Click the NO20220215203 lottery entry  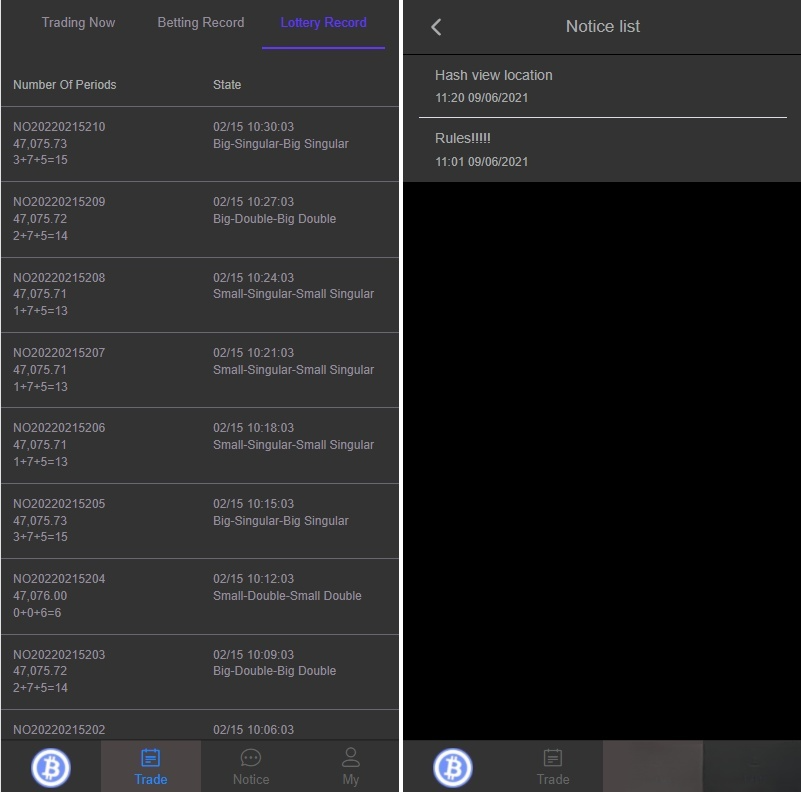point(199,671)
